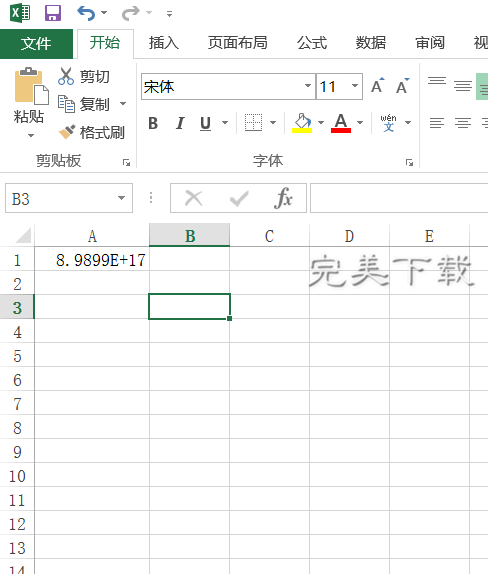488x574 pixels.
Task: Open the 页面布局 Page Layout tab
Action: click(238, 43)
